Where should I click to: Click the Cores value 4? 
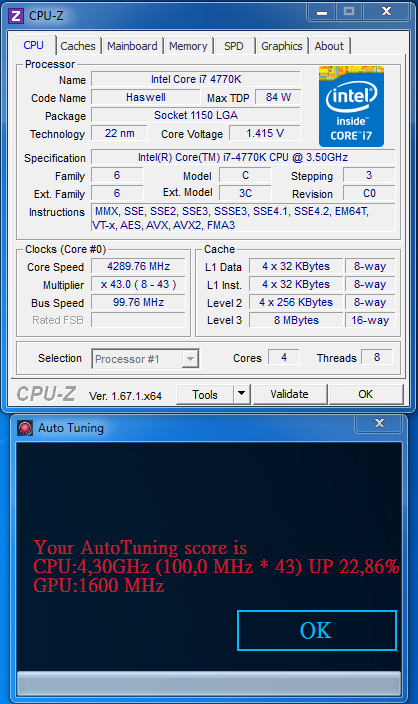pyautogui.click(x=284, y=357)
